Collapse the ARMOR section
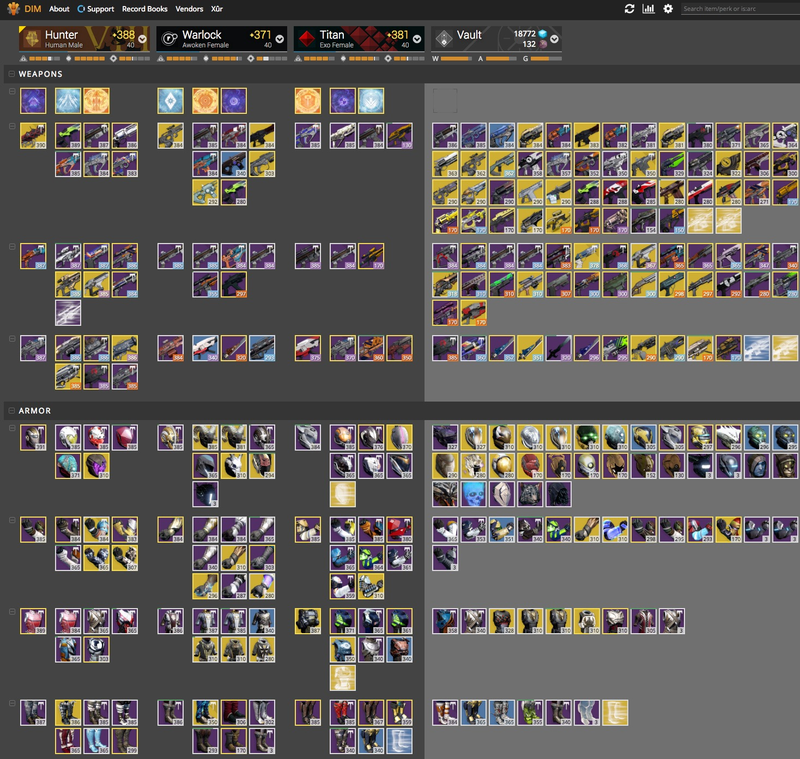Image resolution: width=800 pixels, height=759 pixels. [11, 411]
